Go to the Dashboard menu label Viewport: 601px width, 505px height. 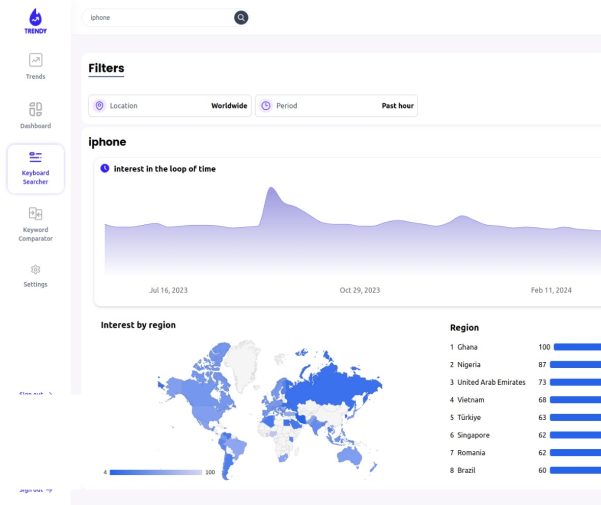click(x=36, y=126)
